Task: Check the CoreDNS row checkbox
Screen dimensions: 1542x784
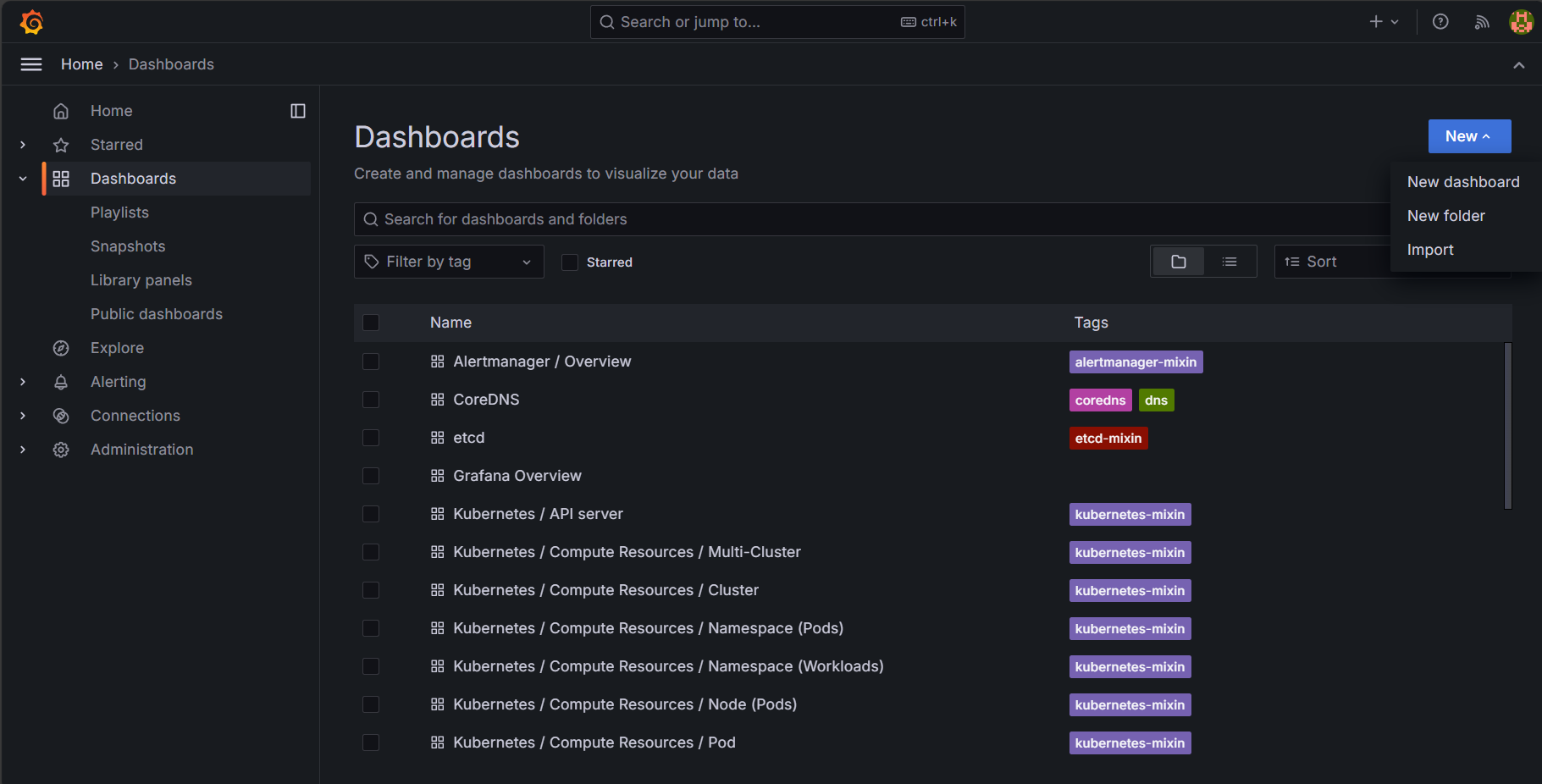Action: pos(371,400)
